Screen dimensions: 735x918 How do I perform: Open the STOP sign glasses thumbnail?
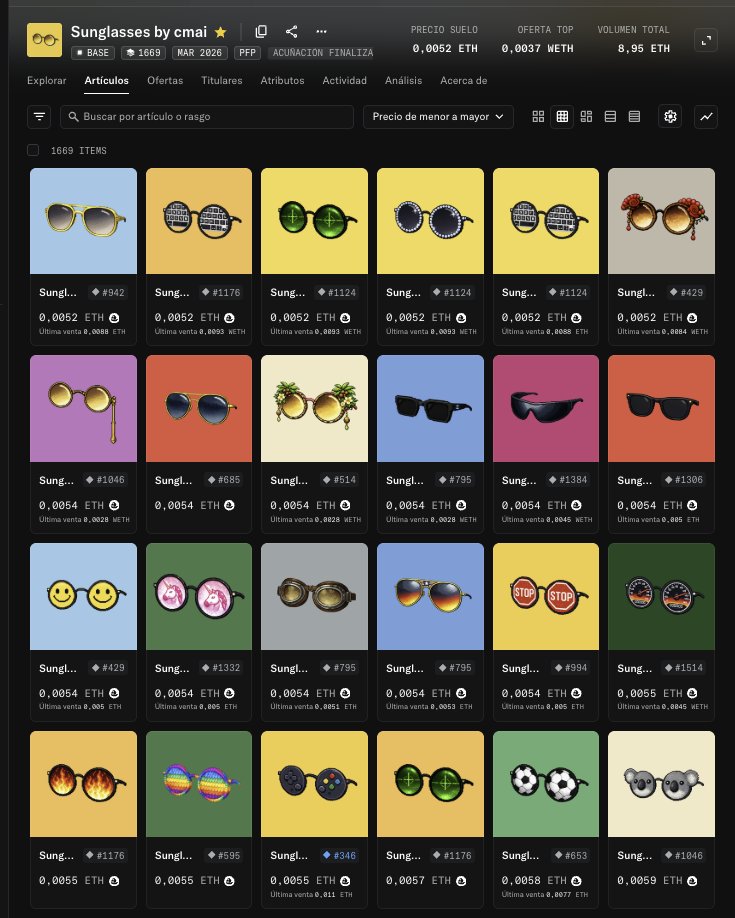click(546, 597)
